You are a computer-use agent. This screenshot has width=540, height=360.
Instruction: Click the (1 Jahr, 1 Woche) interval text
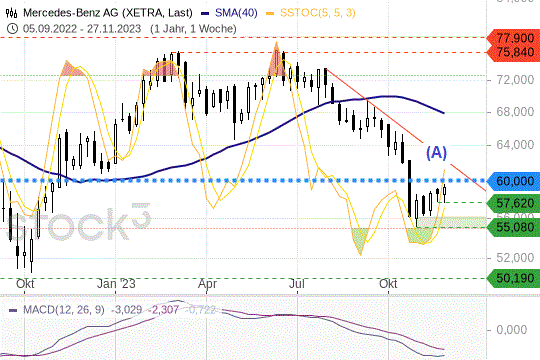[x=193, y=29]
